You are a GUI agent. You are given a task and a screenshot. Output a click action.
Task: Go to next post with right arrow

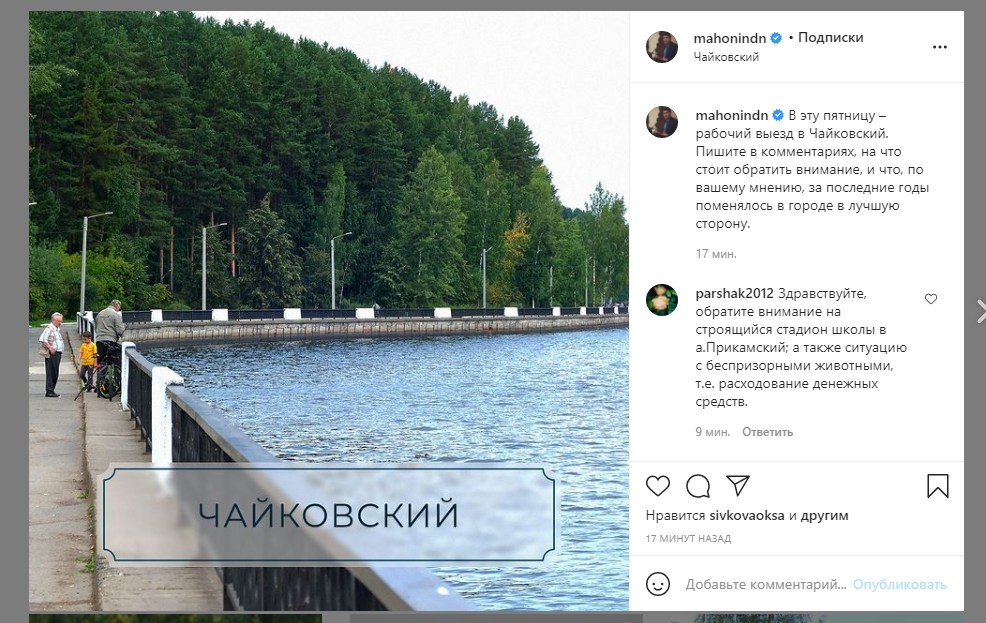pos(980,311)
